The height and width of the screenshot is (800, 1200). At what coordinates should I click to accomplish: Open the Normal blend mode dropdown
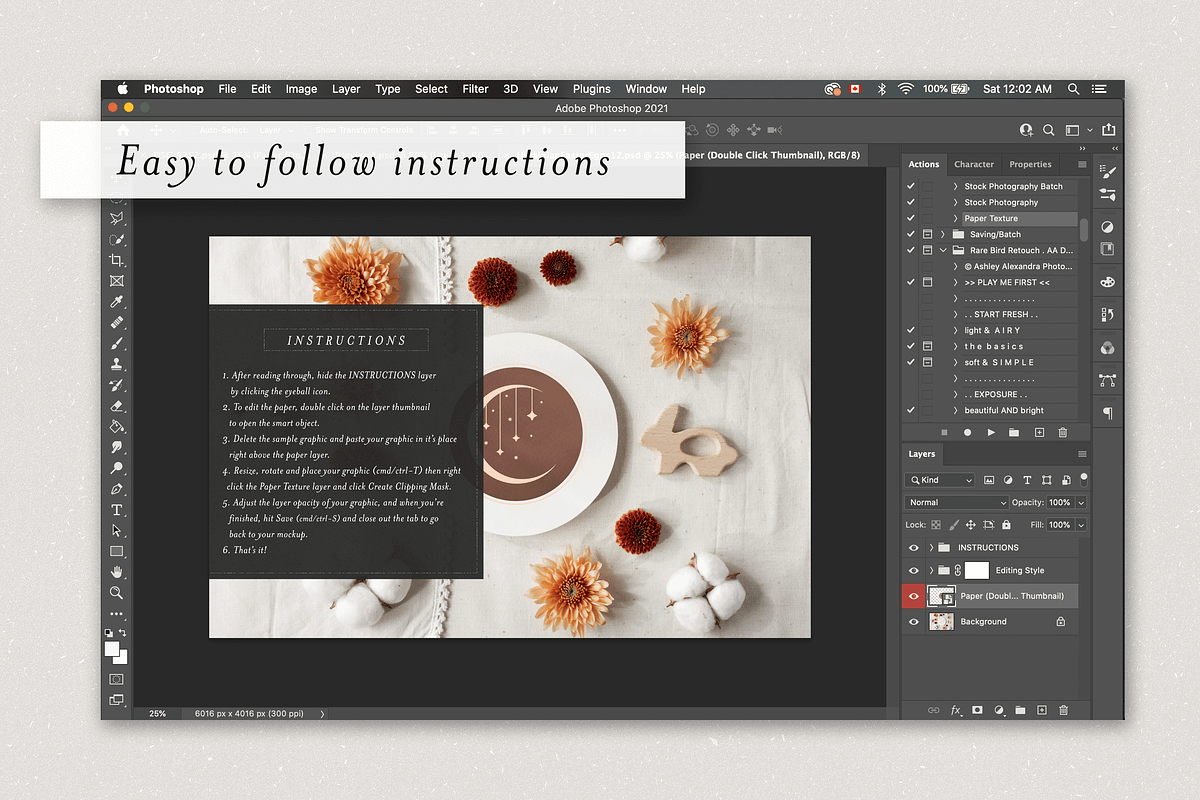957,502
